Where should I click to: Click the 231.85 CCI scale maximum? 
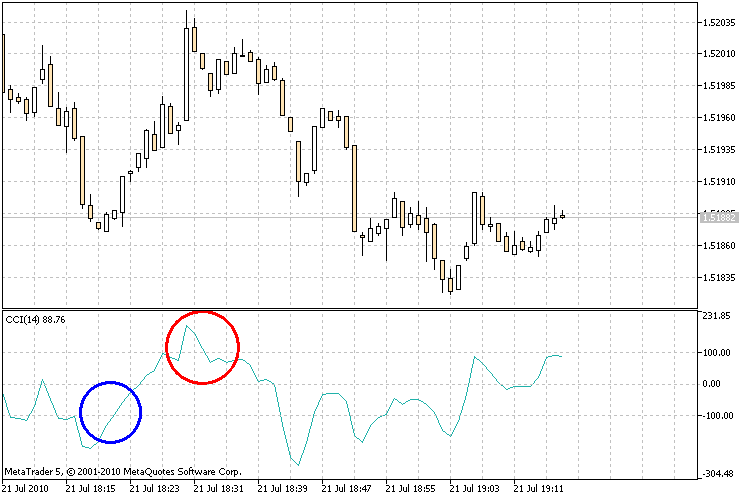coord(717,316)
